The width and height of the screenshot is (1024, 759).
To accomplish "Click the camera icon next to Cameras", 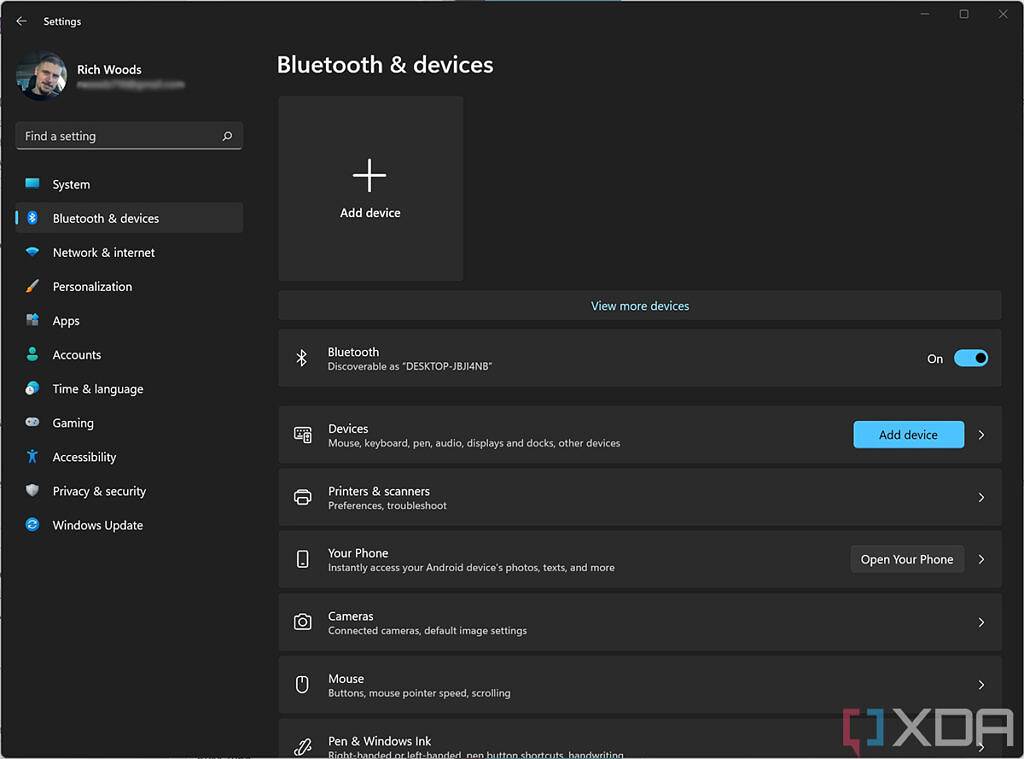I will pos(302,622).
